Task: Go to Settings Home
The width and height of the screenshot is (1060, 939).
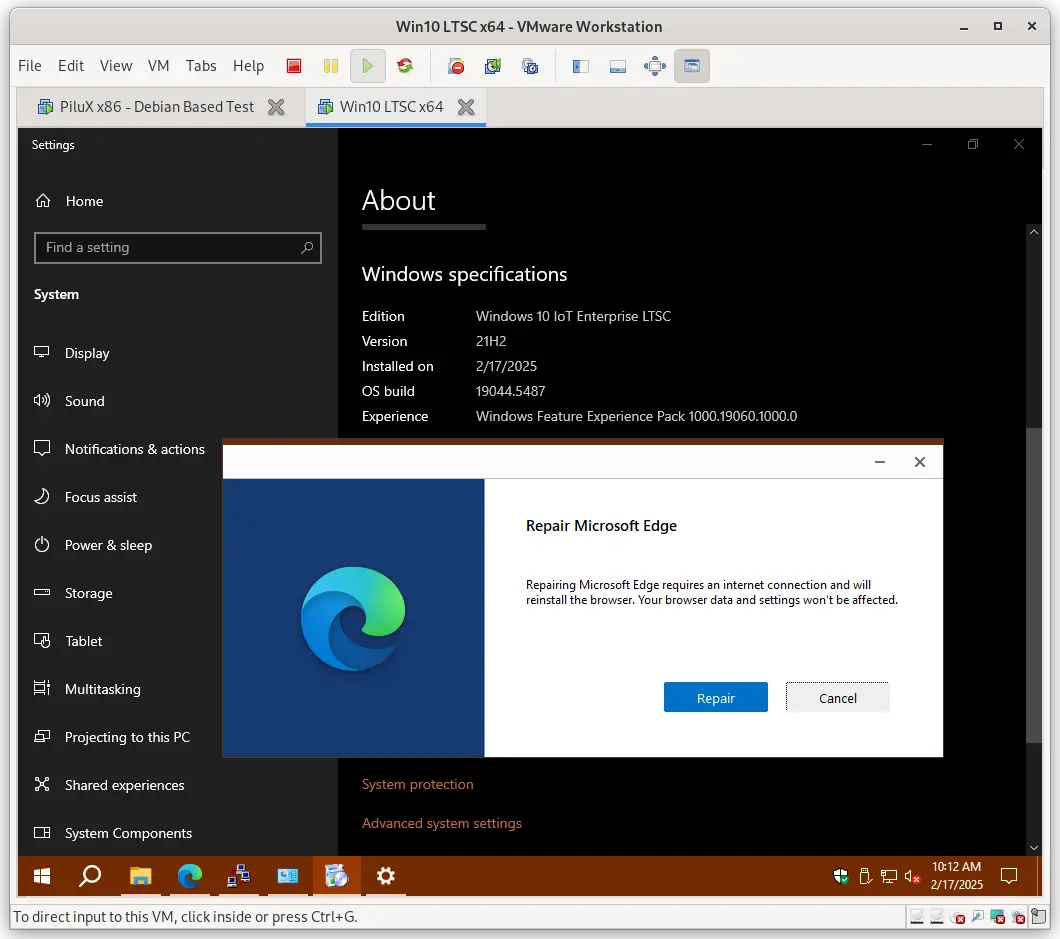Action: (84, 201)
